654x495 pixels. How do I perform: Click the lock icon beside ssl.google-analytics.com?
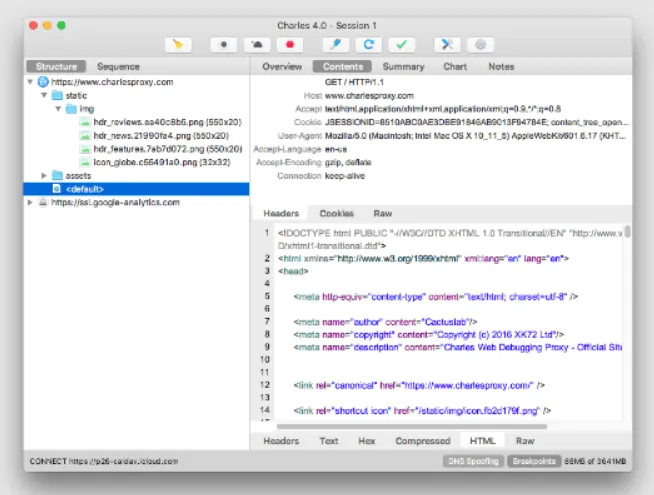click(43, 202)
